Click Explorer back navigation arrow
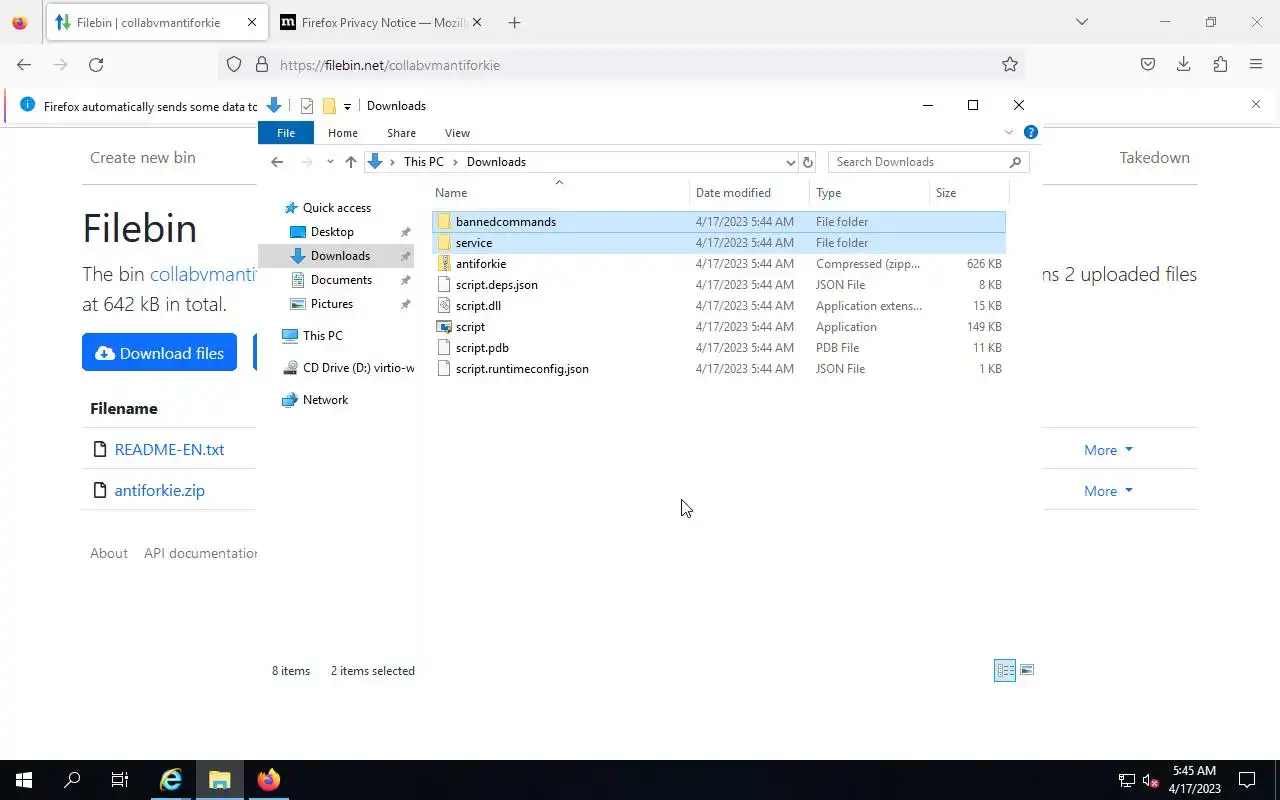The height and width of the screenshot is (800, 1280). click(x=277, y=162)
